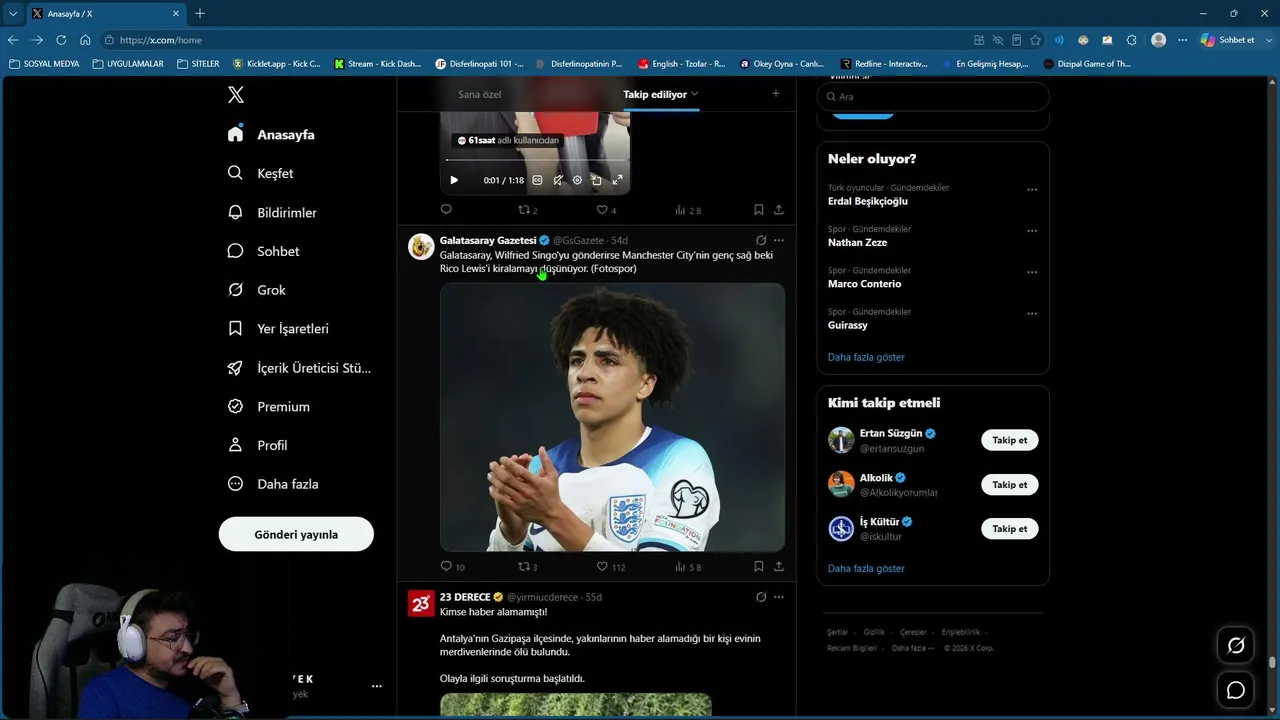Click the Gönderi yayınla button

[296, 534]
